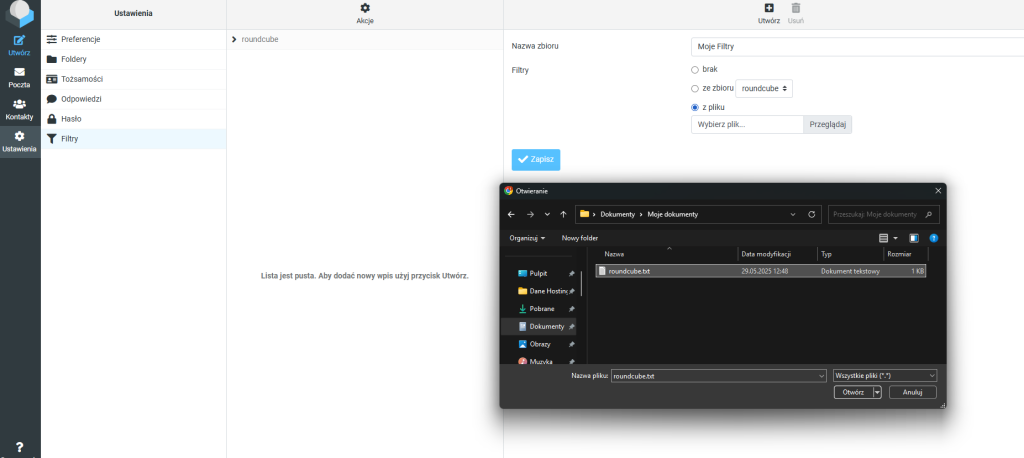1024x458 pixels.
Task: Click the Nazwa zbioru input field
Action: (x=857, y=47)
